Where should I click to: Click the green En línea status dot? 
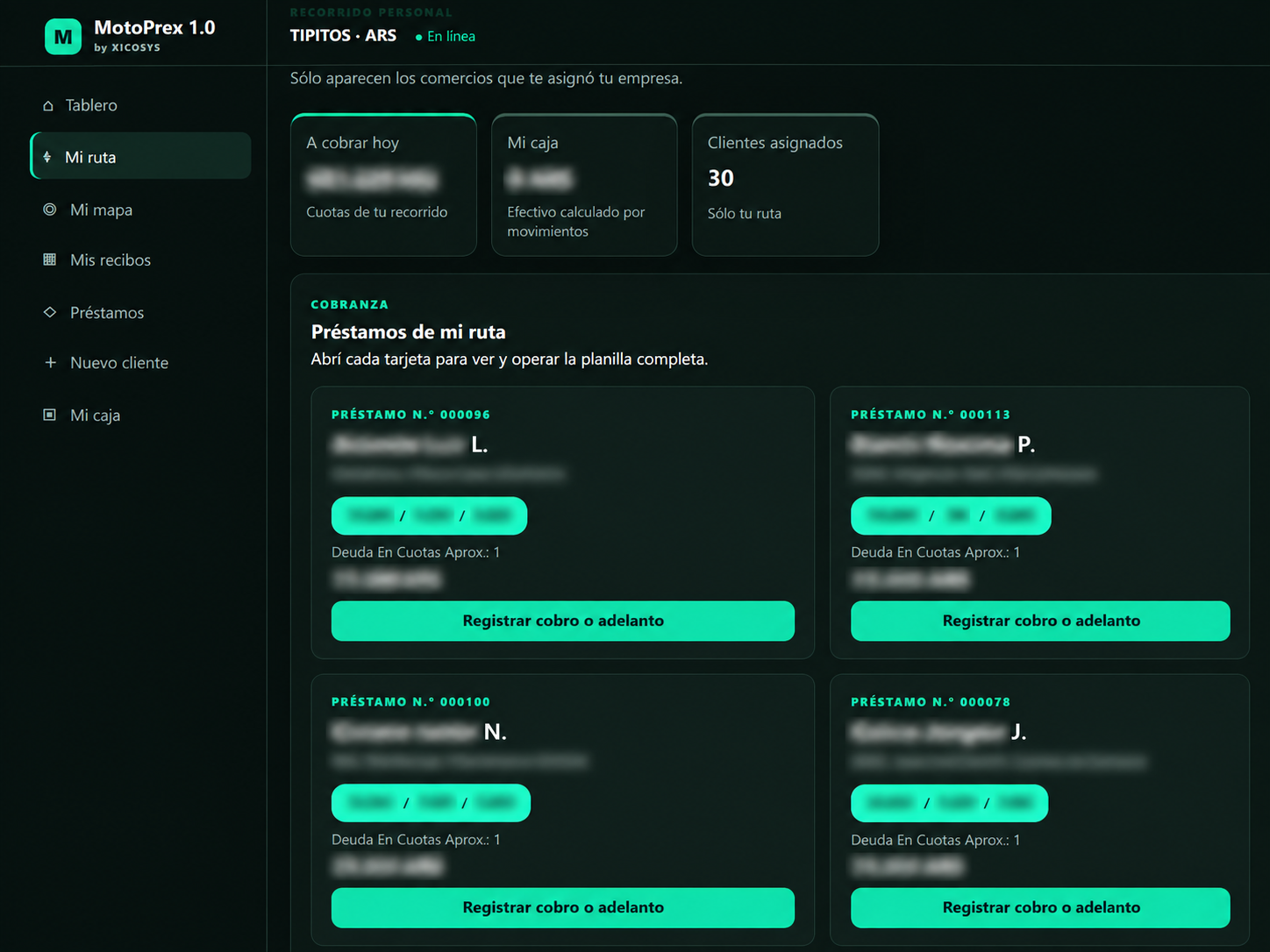(418, 37)
